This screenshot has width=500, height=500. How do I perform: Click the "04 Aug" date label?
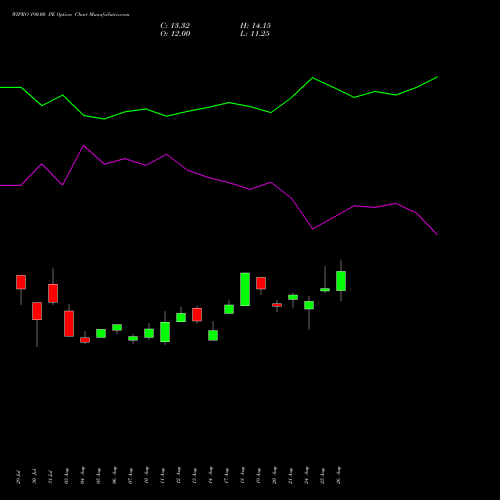(82, 476)
